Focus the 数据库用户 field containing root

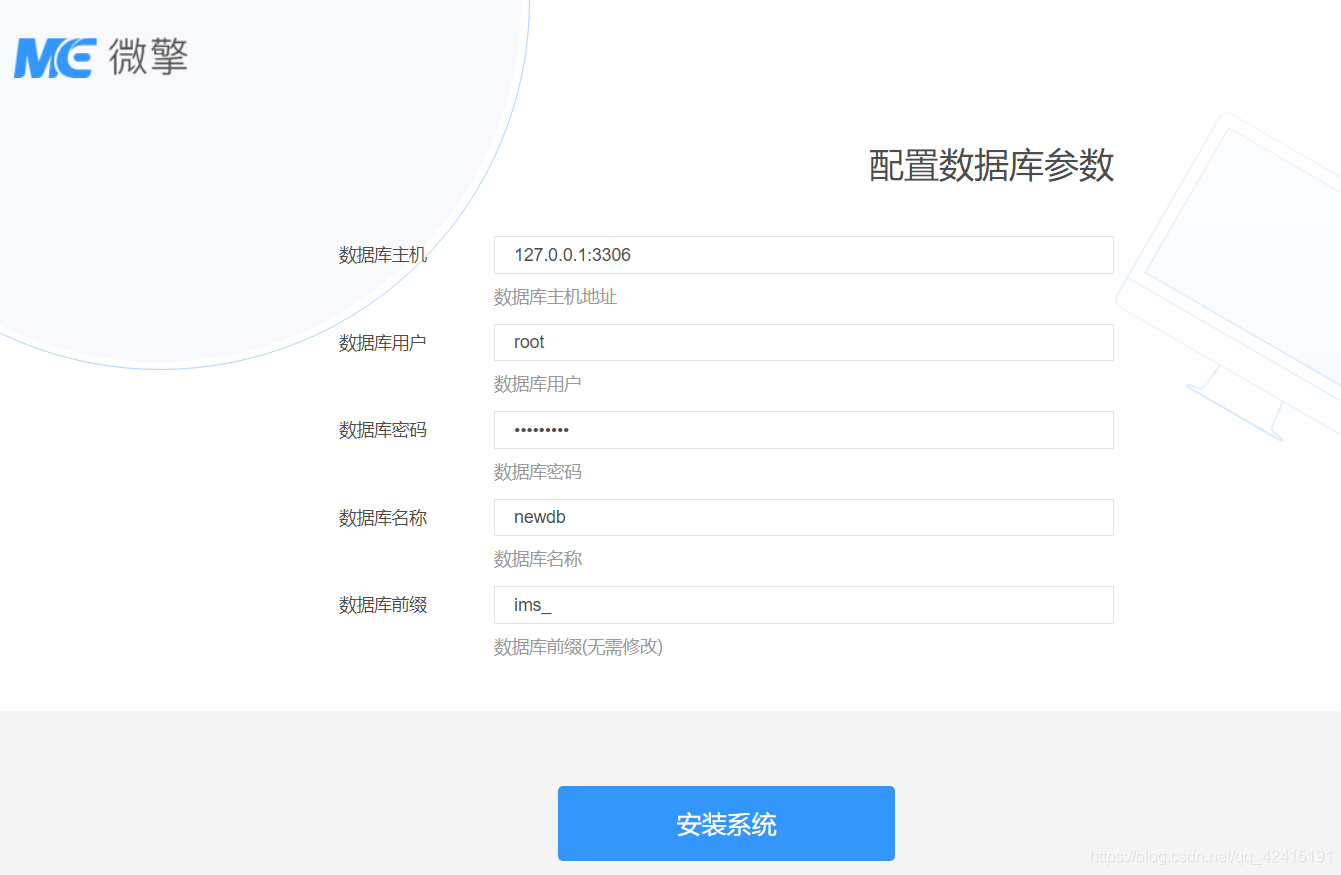point(803,342)
